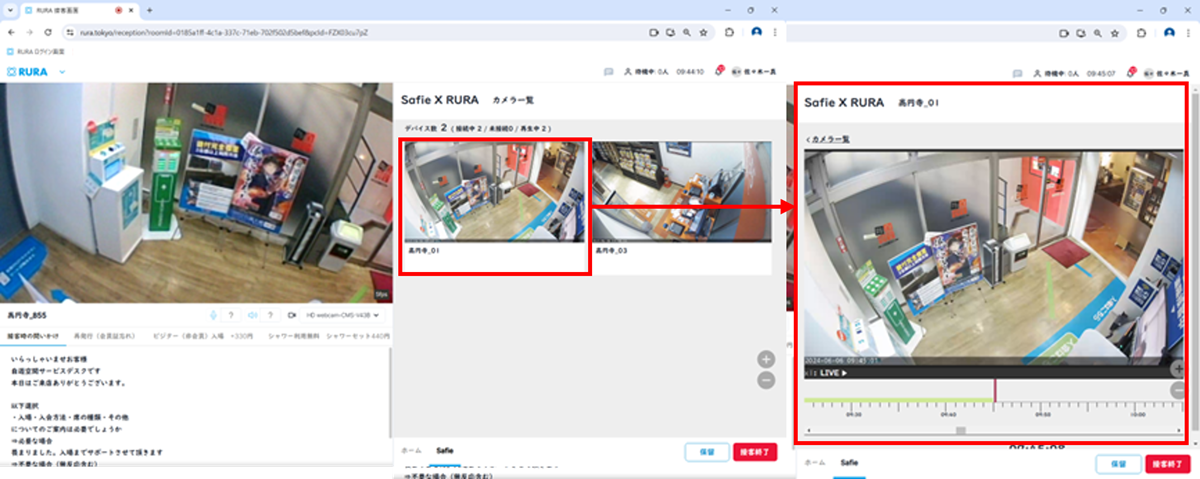Click the LIVE play indicator under camera view
Screen dimensions: 1200x479
[x=832, y=373]
